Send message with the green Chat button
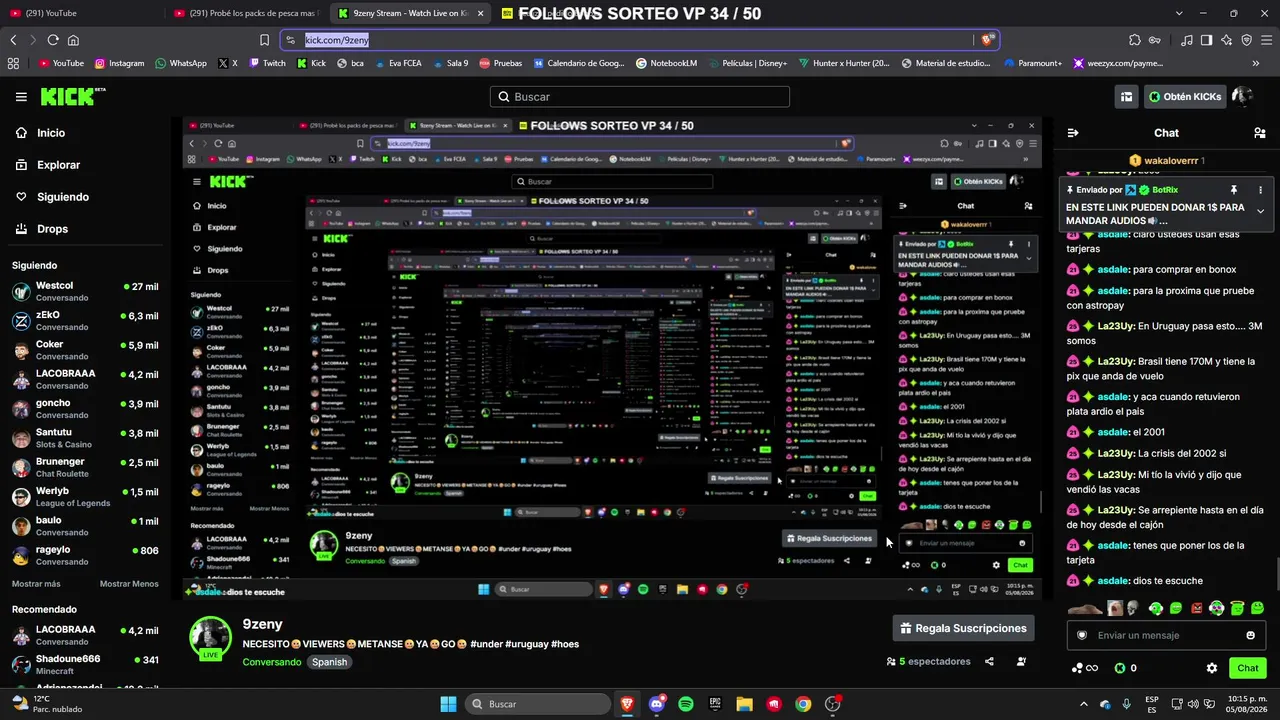The height and width of the screenshot is (720, 1280). pos(1248,668)
